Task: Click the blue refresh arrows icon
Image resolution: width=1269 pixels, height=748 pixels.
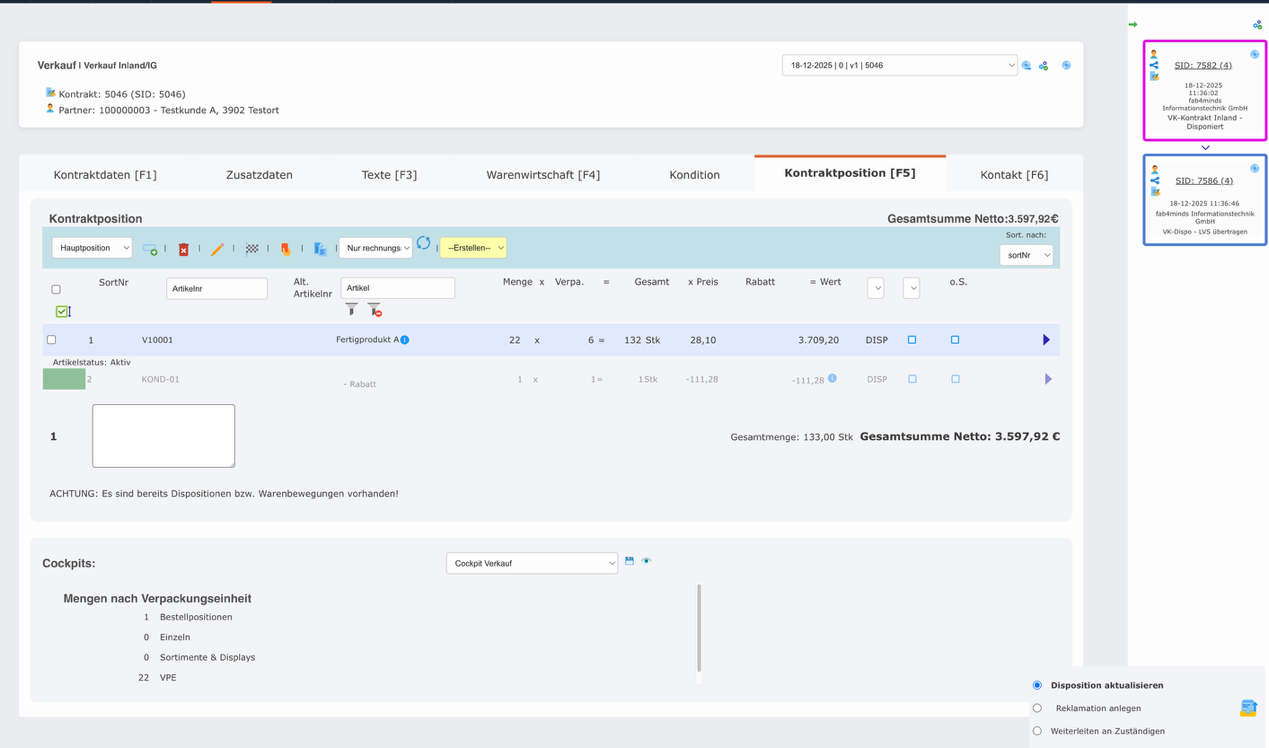Action: tap(424, 243)
